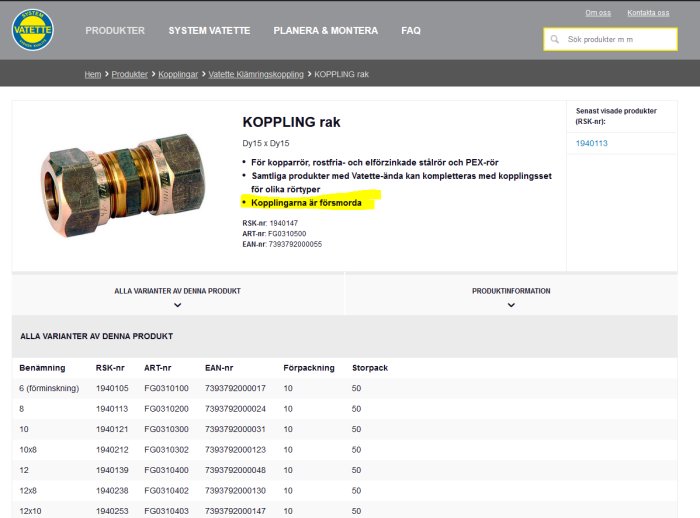Click the Hem breadcrumb link
Viewport: 700px width, 518px height.
point(93,74)
